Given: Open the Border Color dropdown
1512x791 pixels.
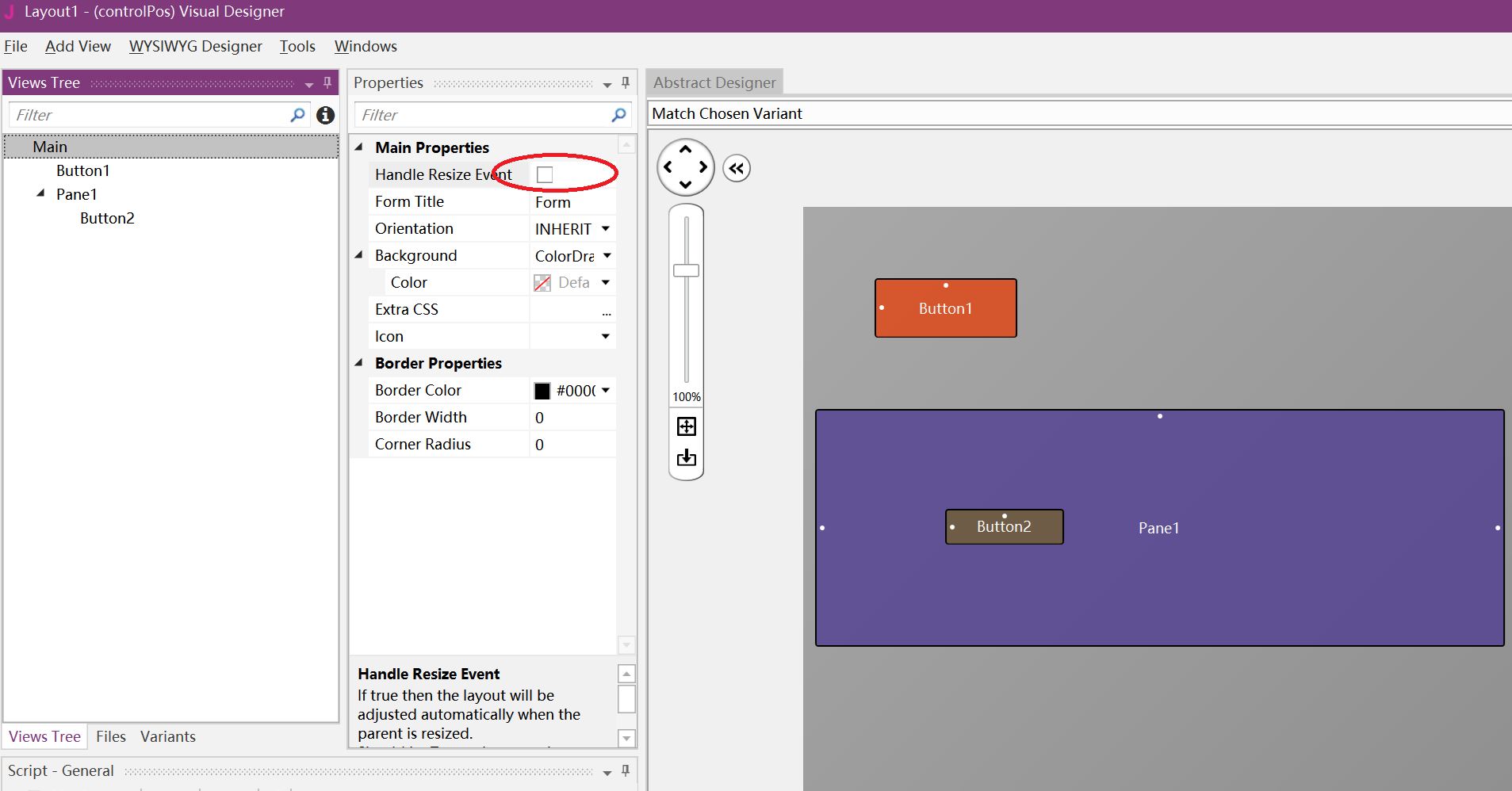Looking at the screenshot, I should click(x=606, y=390).
